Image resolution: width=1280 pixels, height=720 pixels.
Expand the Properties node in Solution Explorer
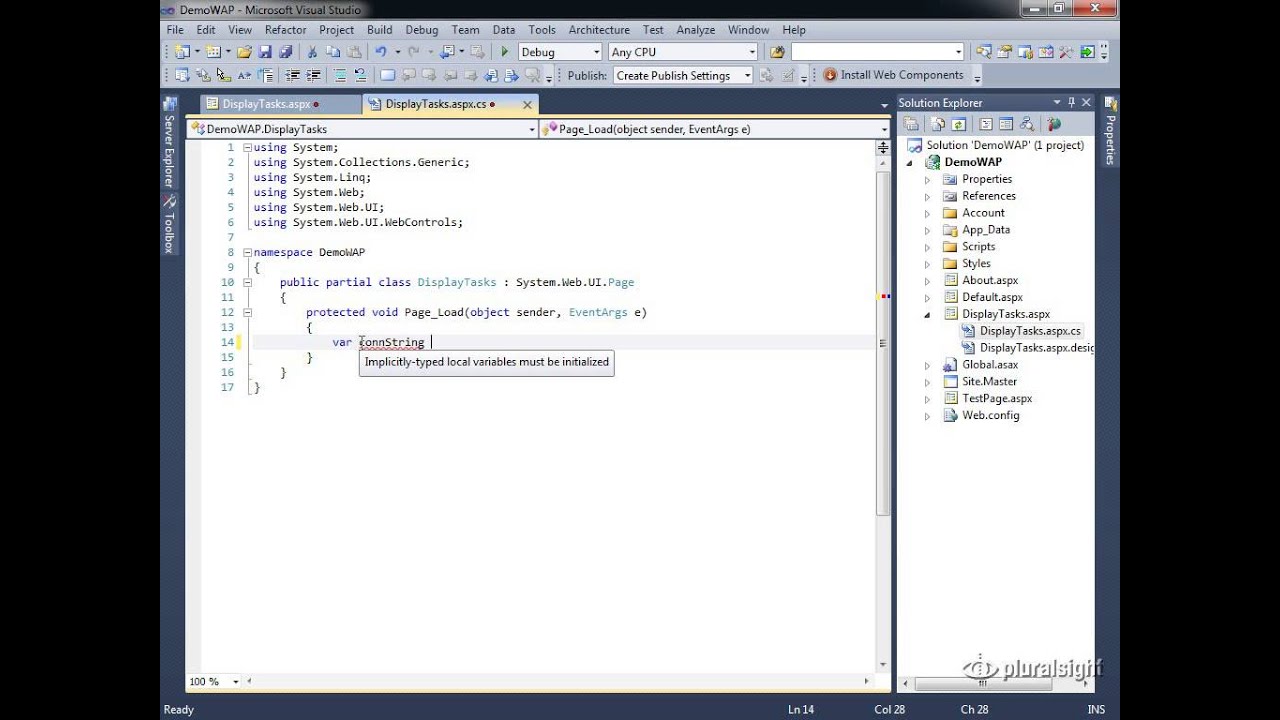927,179
